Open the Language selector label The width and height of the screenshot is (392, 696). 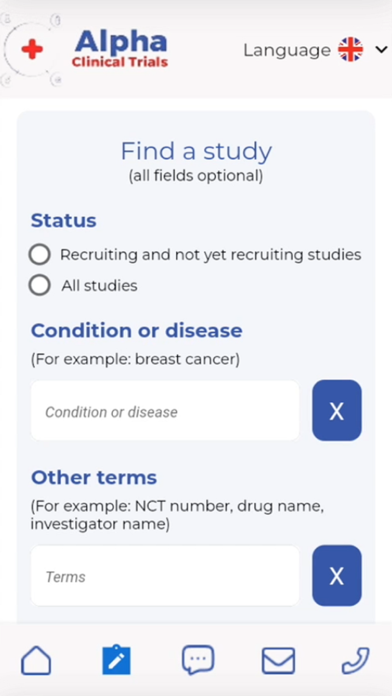(x=287, y=50)
